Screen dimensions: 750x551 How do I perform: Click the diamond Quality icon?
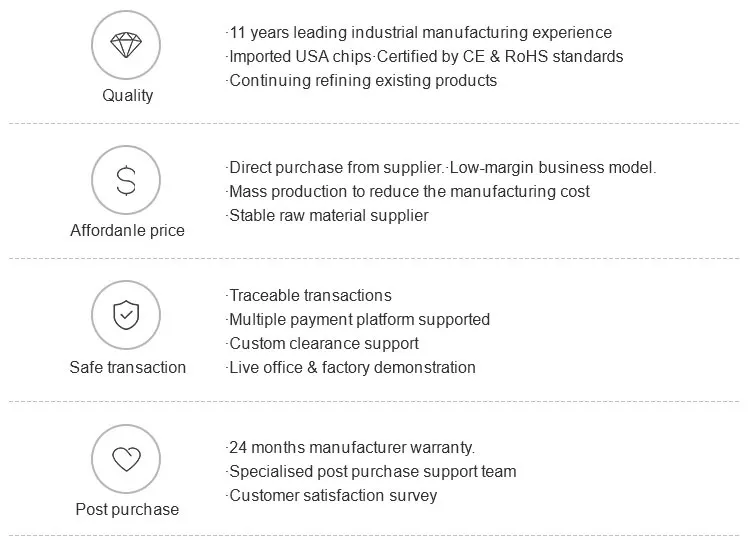coord(126,45)
